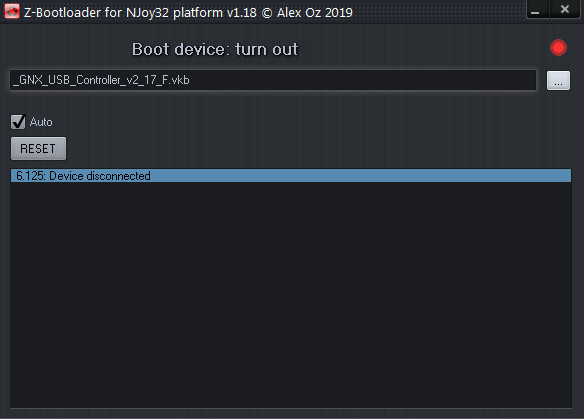
Task: Select the Device disconnected log entry
Action: pos(291,176)
